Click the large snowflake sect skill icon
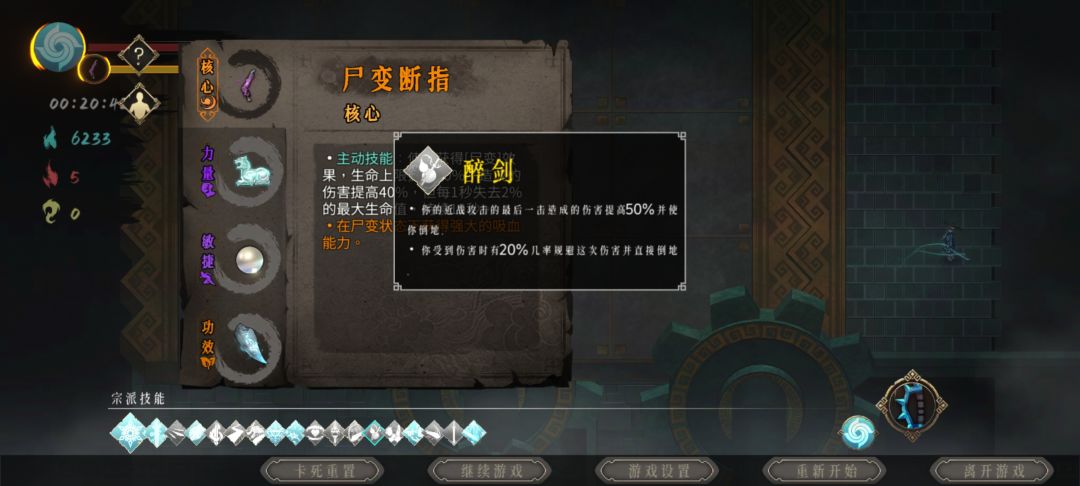The image size is (1080, 486). (x=129, y=432)
